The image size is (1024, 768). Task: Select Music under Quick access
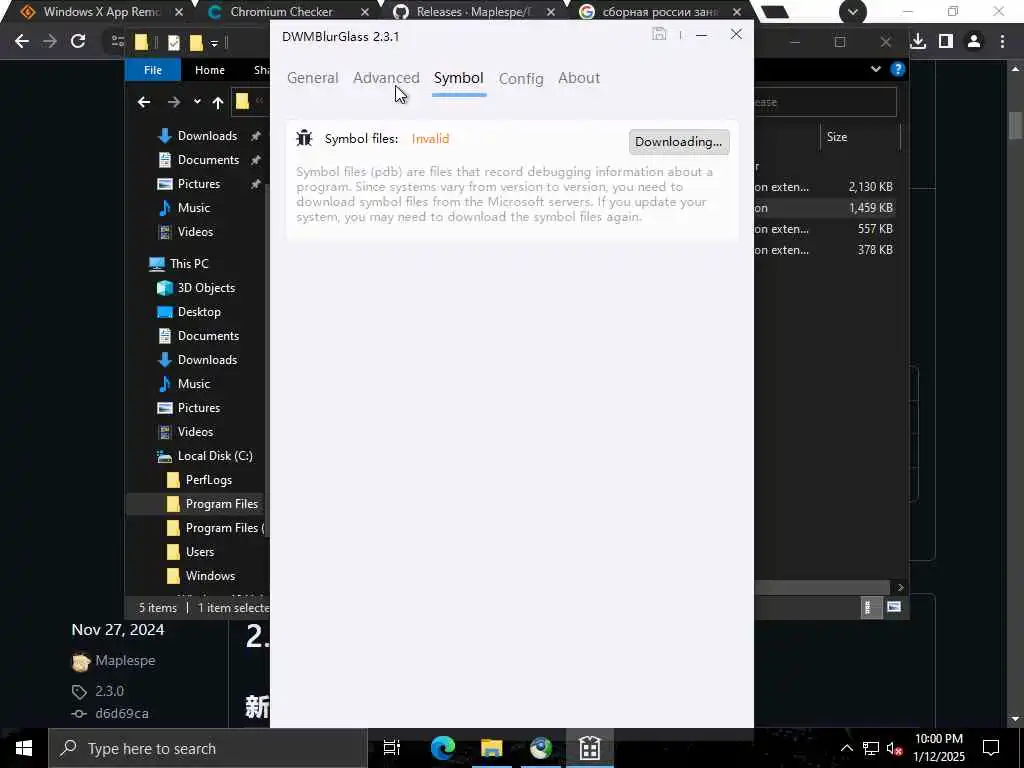(x=193, y=208)
